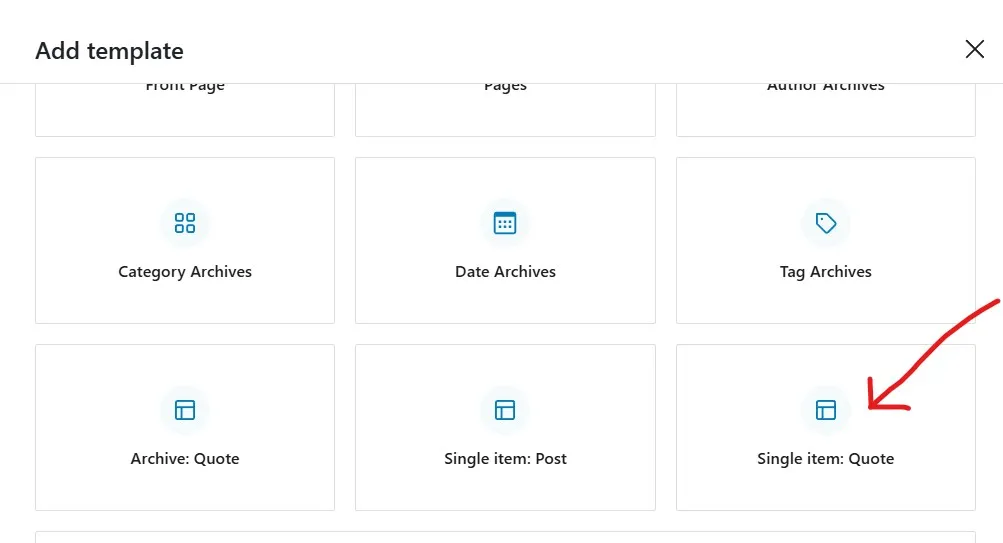
Task: Choose the Single item: Post label
Action: coord(505,459)
